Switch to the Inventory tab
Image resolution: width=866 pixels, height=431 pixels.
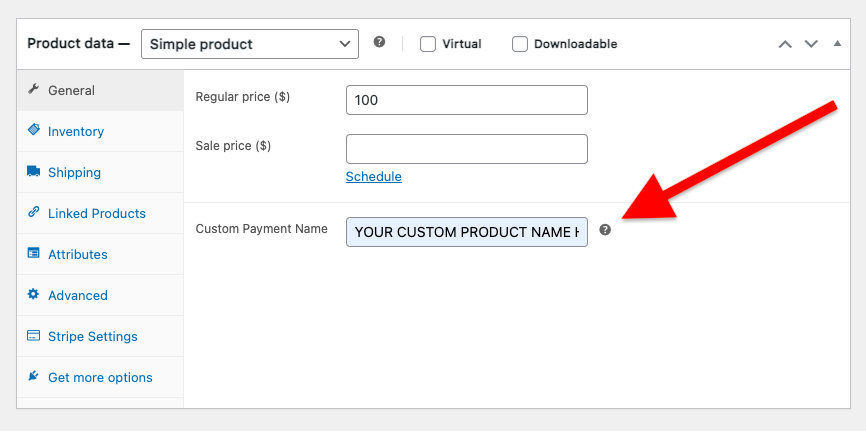pyautogui.click(x=76, y=131)
